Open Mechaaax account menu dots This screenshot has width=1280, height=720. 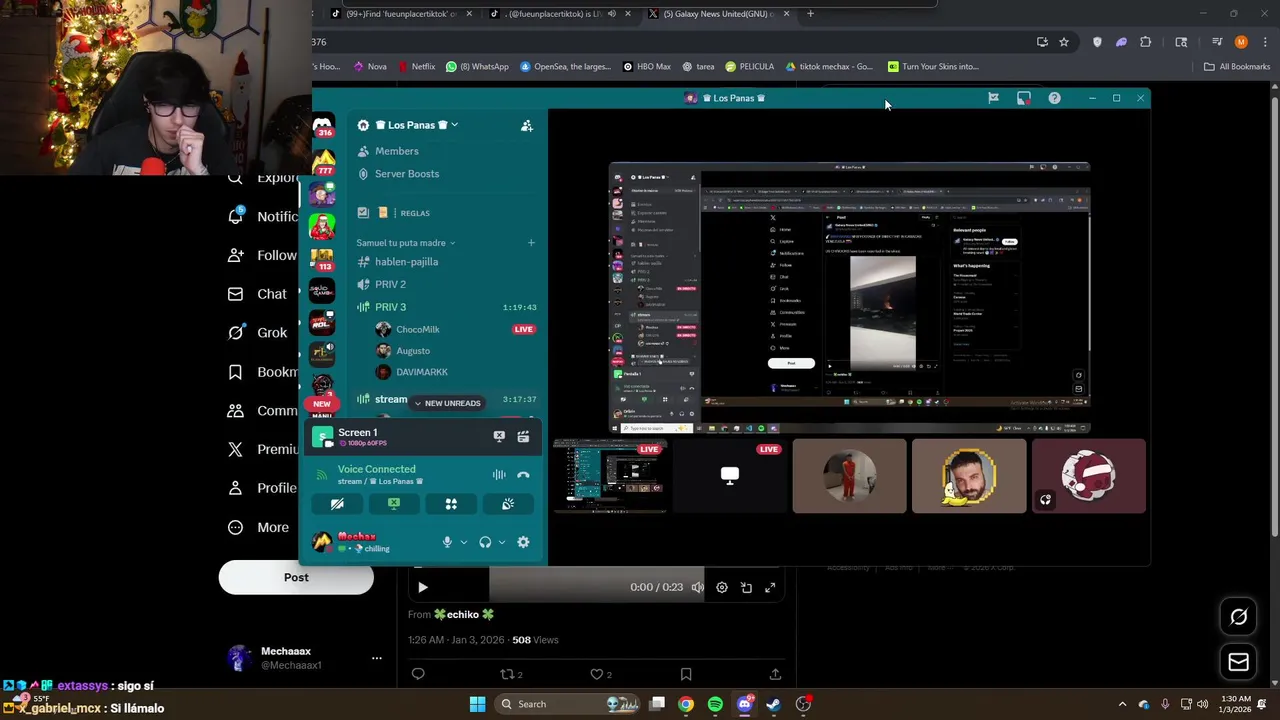pyautogui.click(x=377, y=658)
